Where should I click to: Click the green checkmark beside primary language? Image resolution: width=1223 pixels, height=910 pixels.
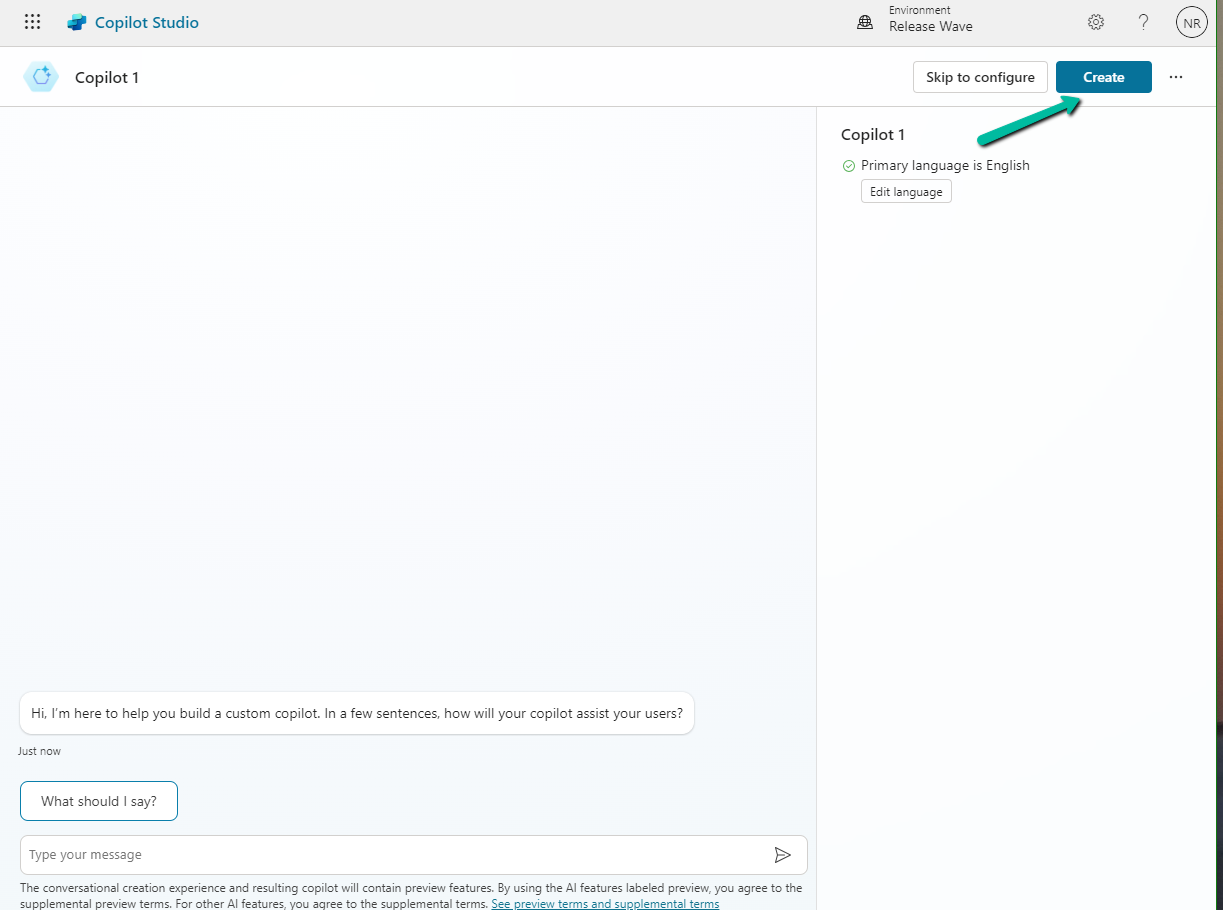point(847,165)
